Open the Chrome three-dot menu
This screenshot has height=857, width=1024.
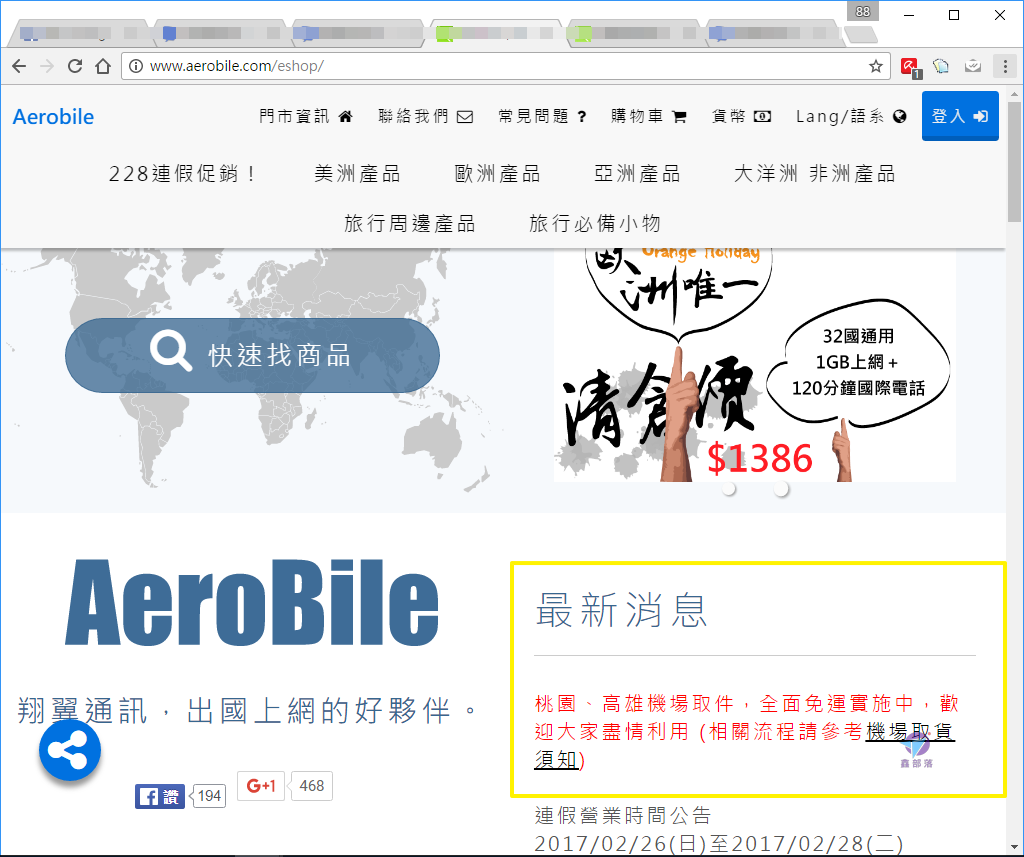[1004, 66]
